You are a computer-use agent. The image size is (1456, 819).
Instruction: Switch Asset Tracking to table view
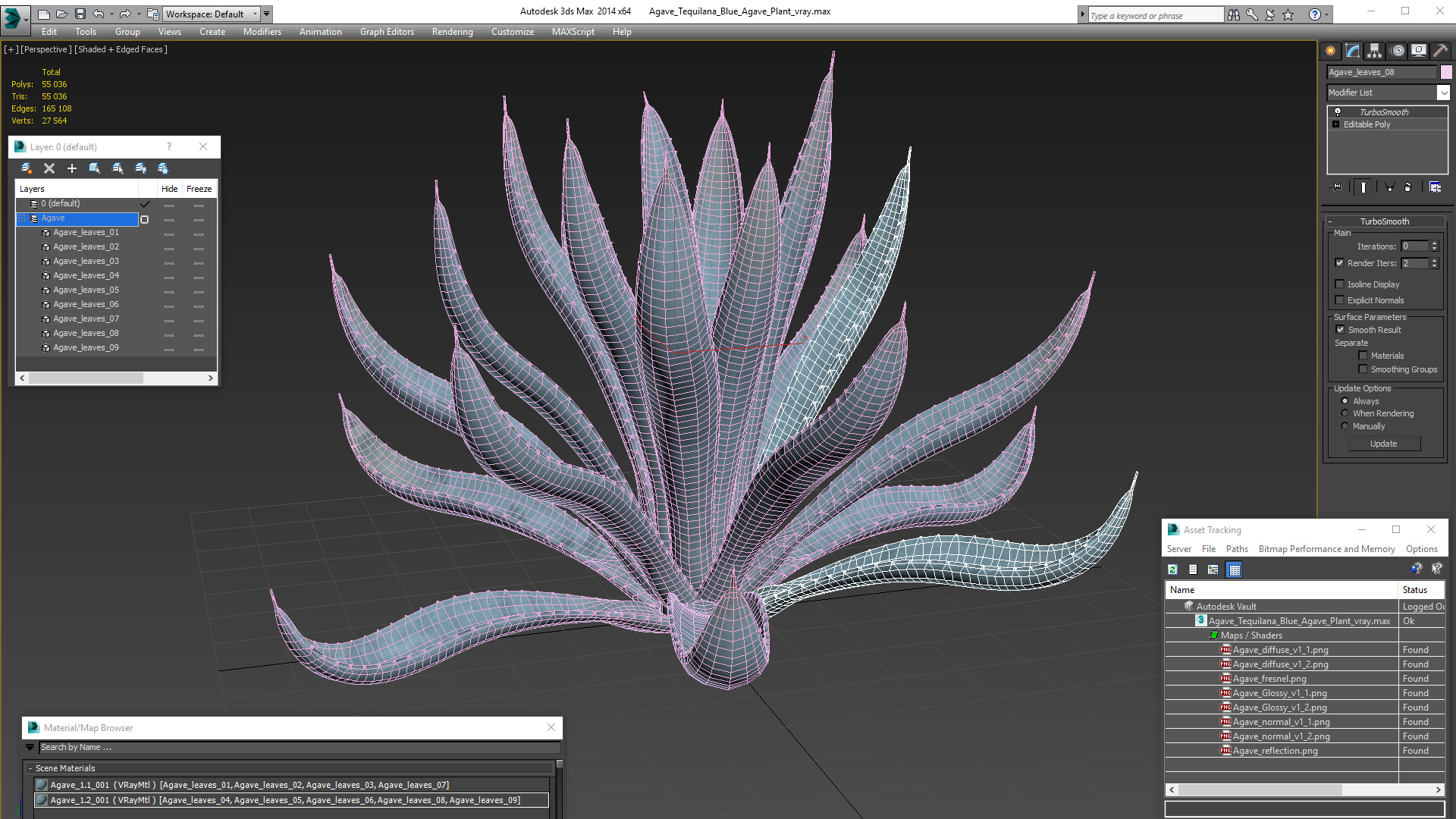pos(1235,570)
